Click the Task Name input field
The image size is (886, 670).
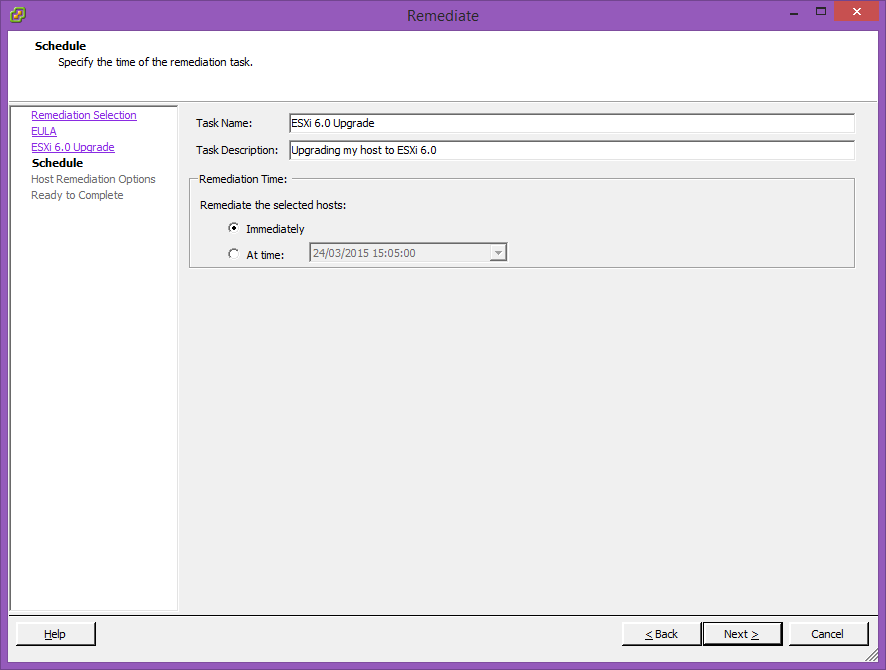(571, 123)
